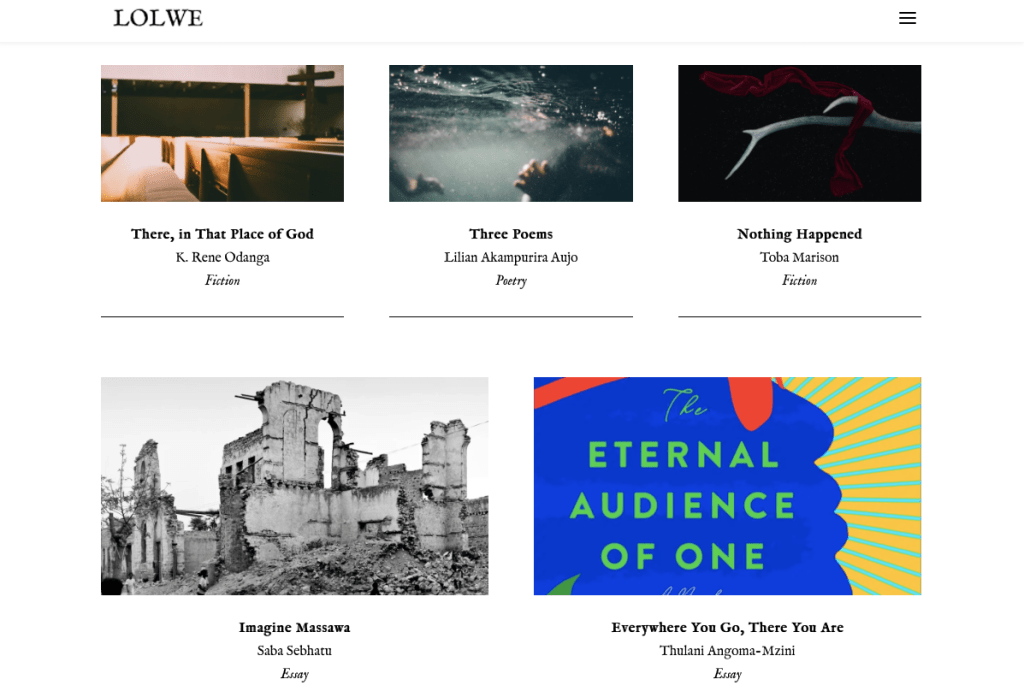Open the ruined building photograph
The height and width of the screenshot is (697, 1024).
coord(295,486)
